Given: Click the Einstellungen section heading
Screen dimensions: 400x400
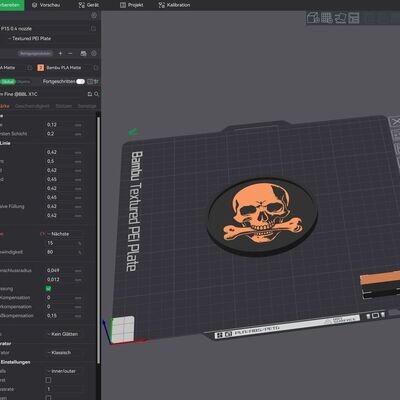Looking at the screenshot, I should [15, 362].
